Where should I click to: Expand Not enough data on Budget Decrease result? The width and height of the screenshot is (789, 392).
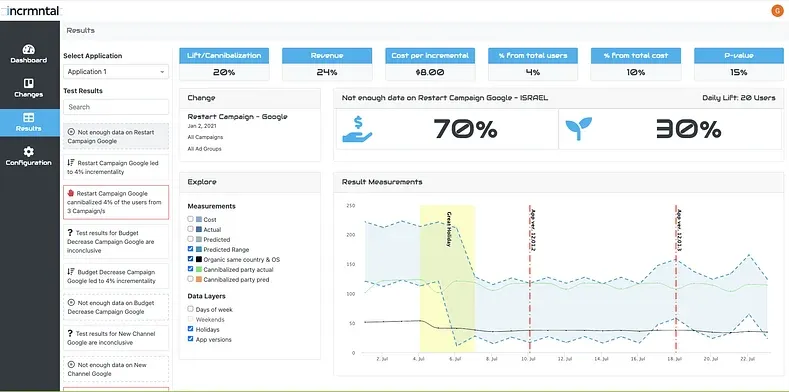pos(116,307)
